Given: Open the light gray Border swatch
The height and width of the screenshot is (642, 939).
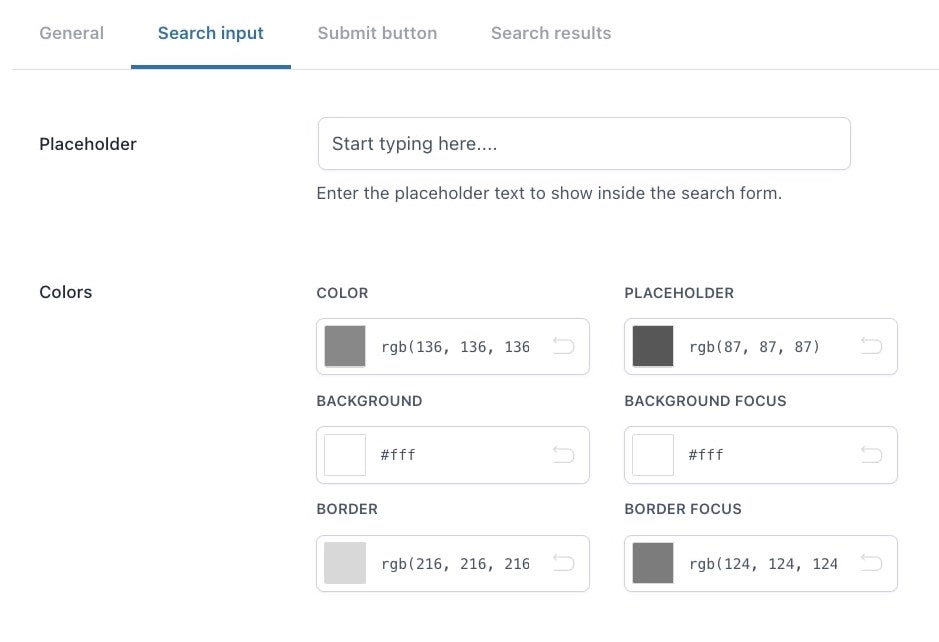Looking at the screenshot, I should click(x=345, y=563).
